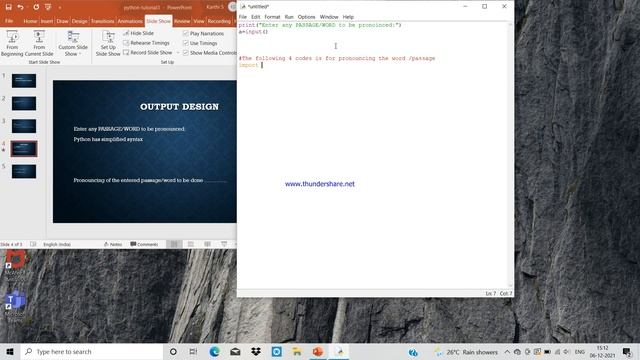Click Start From Beginning quick access icon

click(48, 7)
